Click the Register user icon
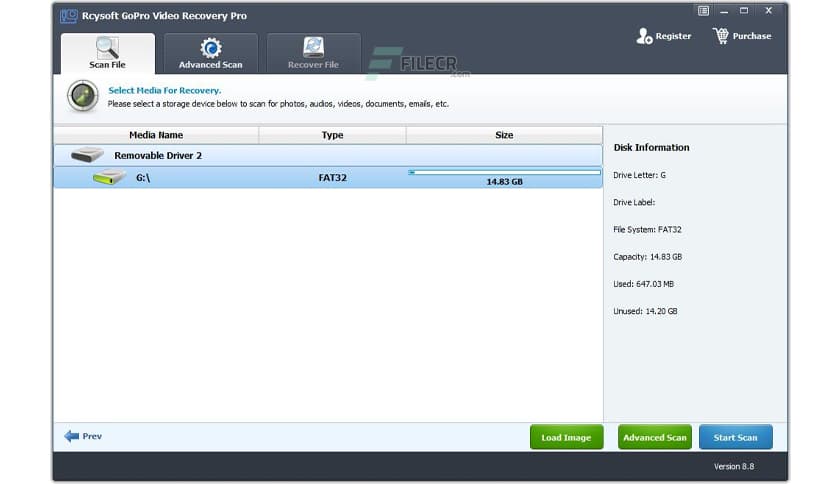This screenshot has height=484, width=836. [644, 36]
